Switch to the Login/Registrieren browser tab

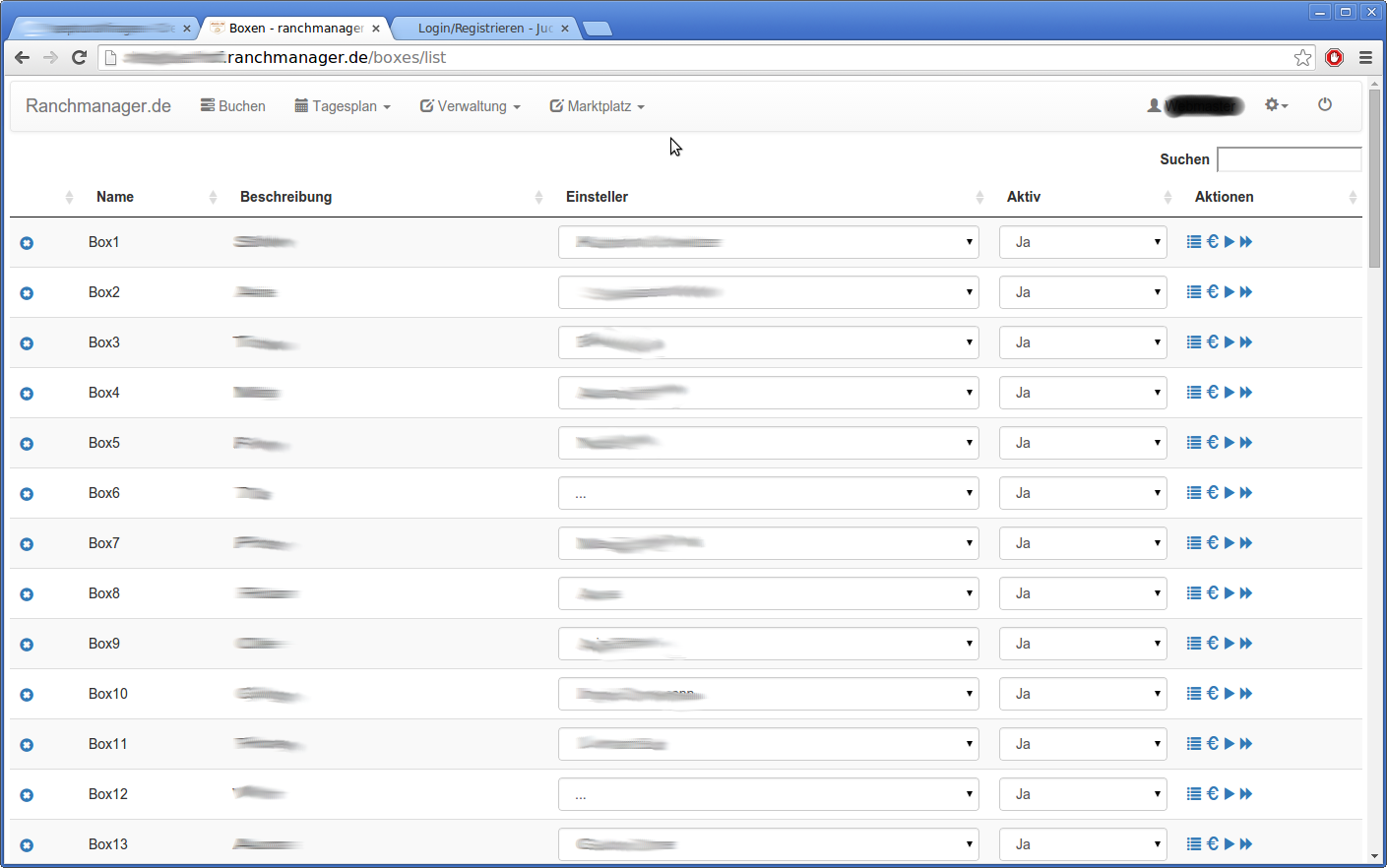(484, 29)
